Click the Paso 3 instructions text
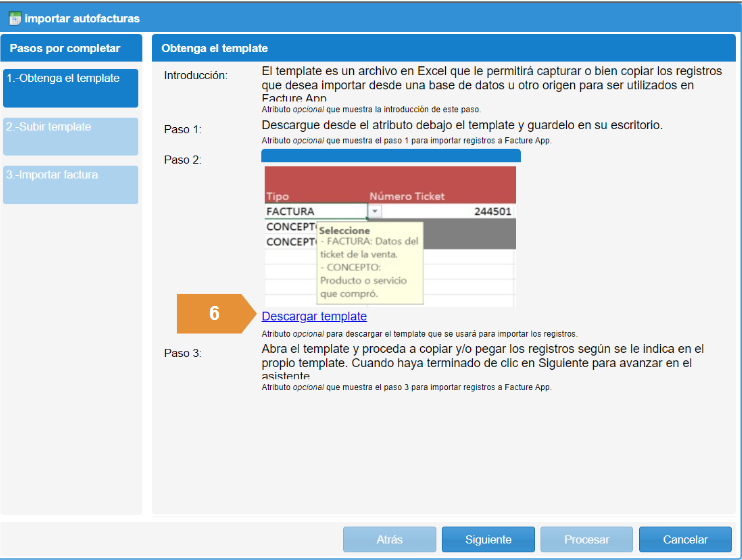Screen dimensions: 742x560 point(482,363)
